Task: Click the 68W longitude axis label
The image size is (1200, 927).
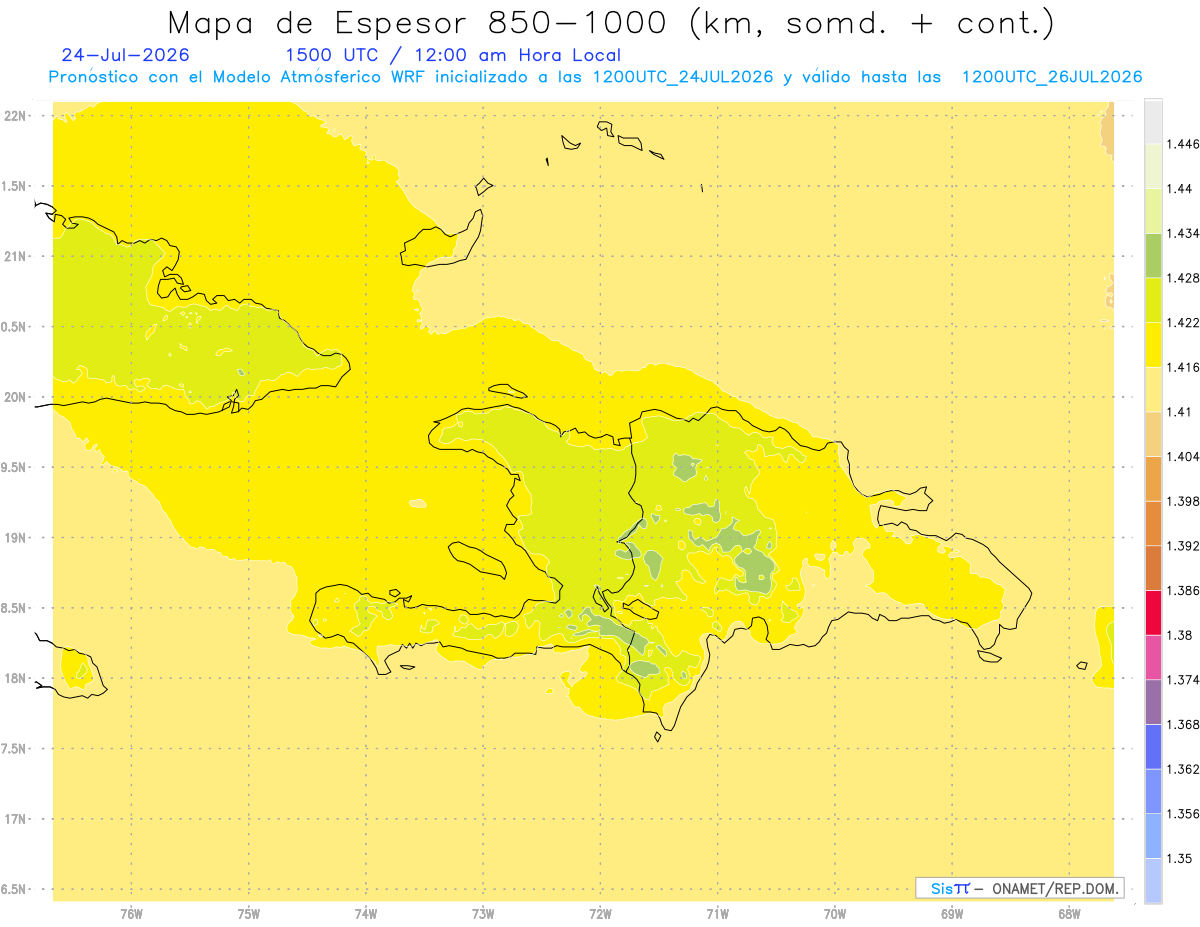Action: 1069,913
